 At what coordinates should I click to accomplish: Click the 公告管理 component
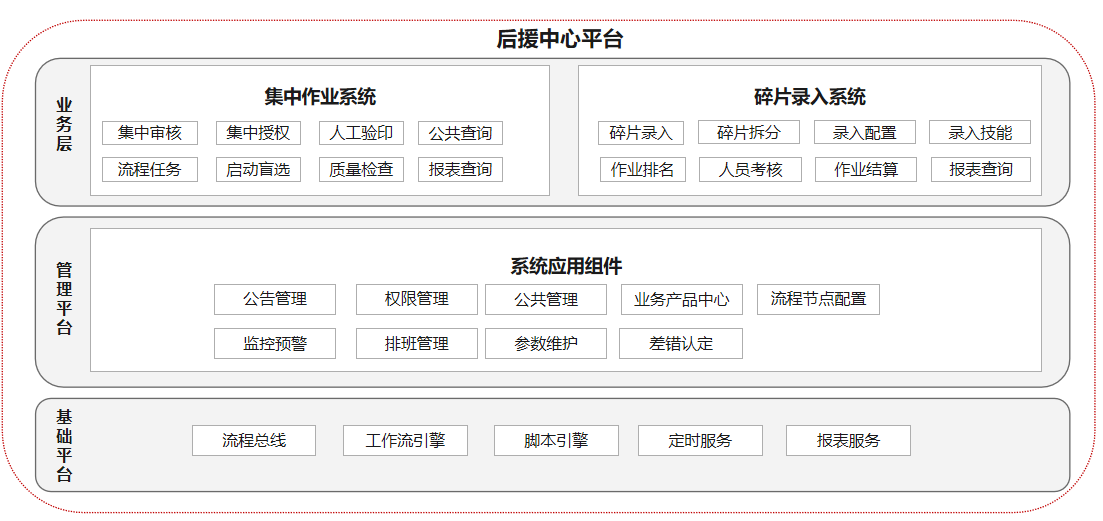[x=275, y=300]
